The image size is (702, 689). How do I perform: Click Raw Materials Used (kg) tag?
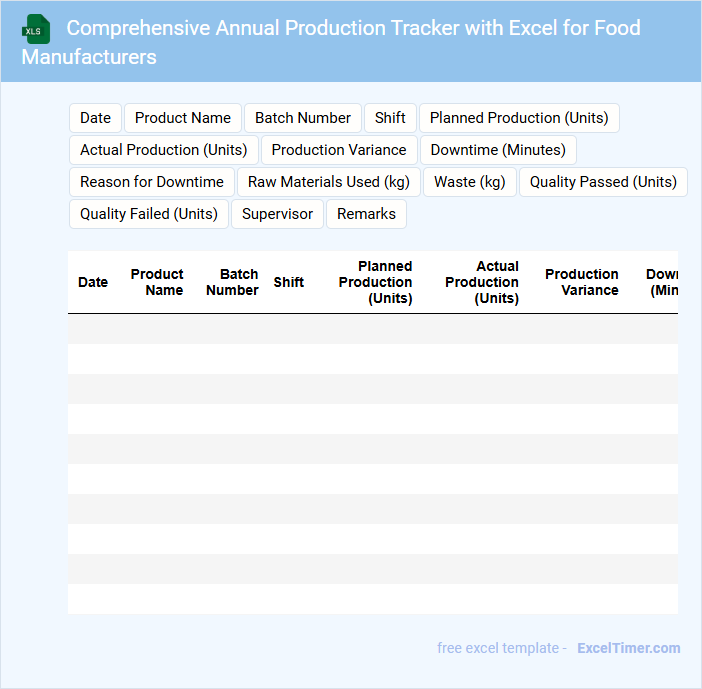click(x=329, y=182)
